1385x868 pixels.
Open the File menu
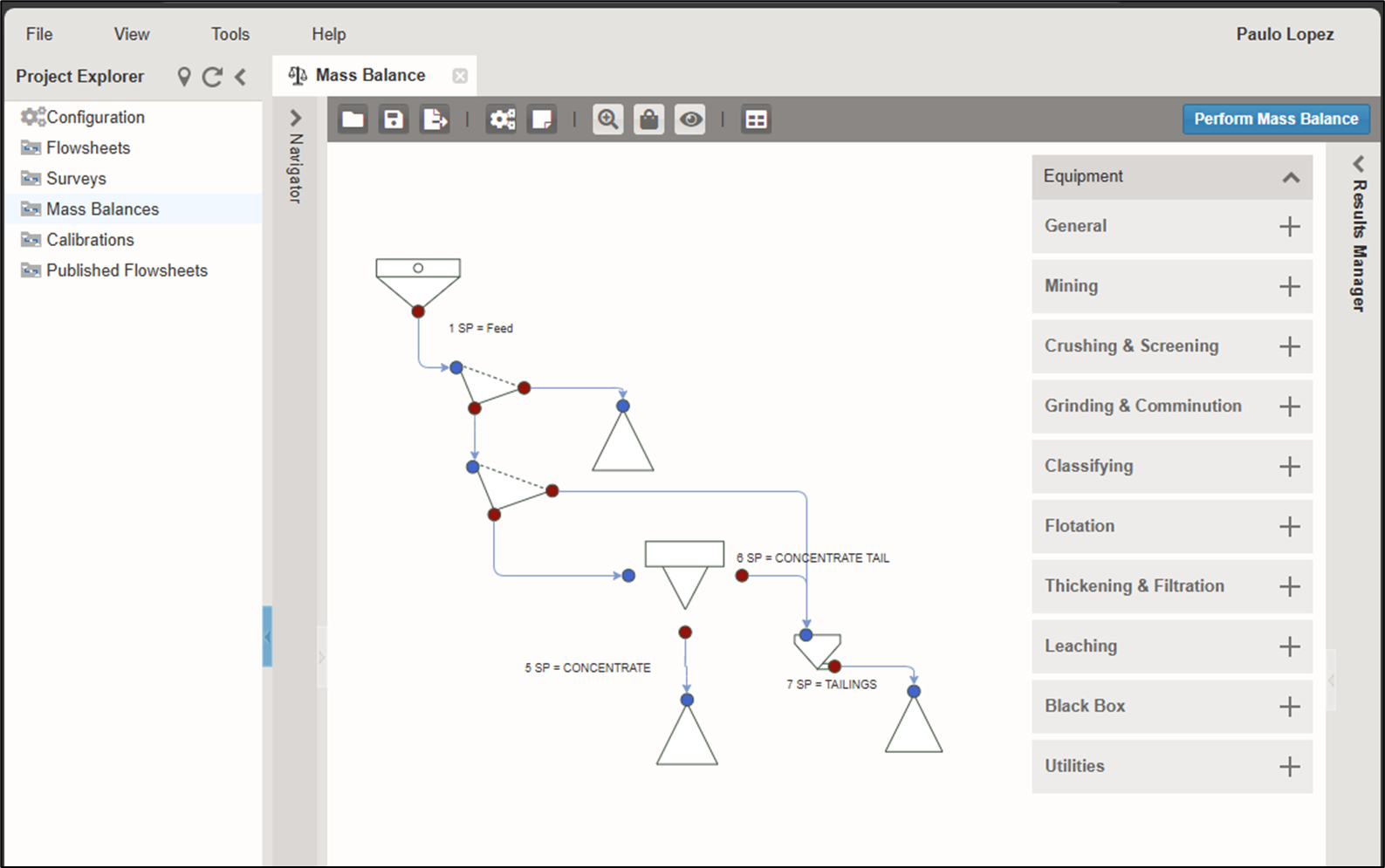[39, 34]
